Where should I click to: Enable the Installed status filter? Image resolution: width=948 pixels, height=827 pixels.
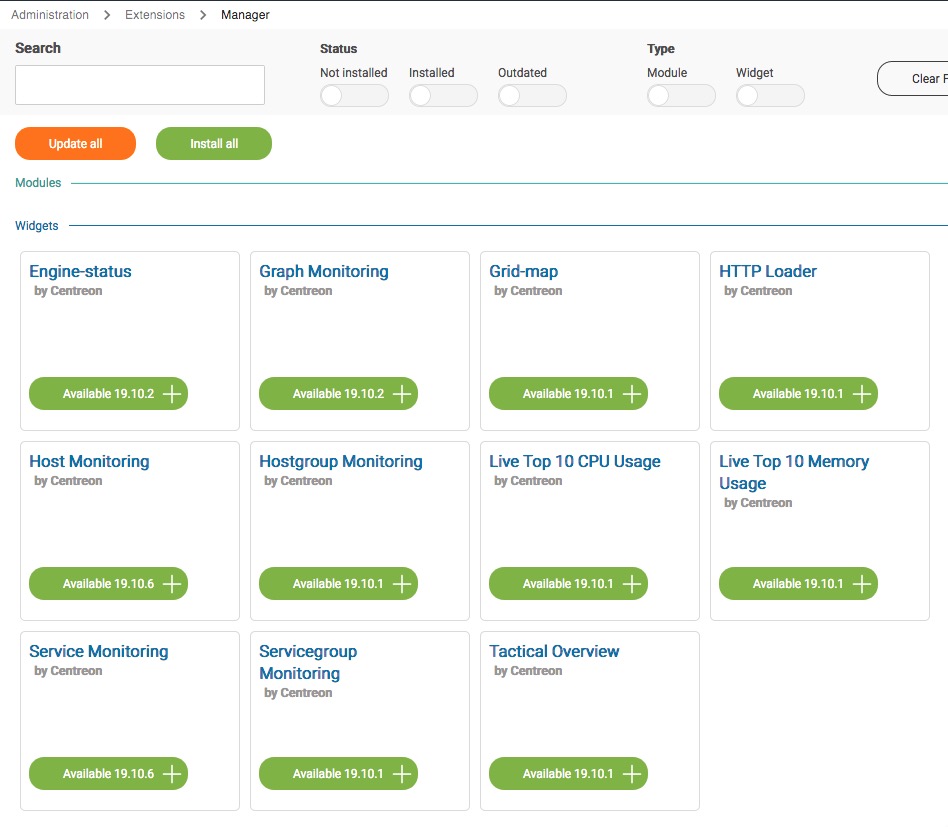(x=442, y=96)
